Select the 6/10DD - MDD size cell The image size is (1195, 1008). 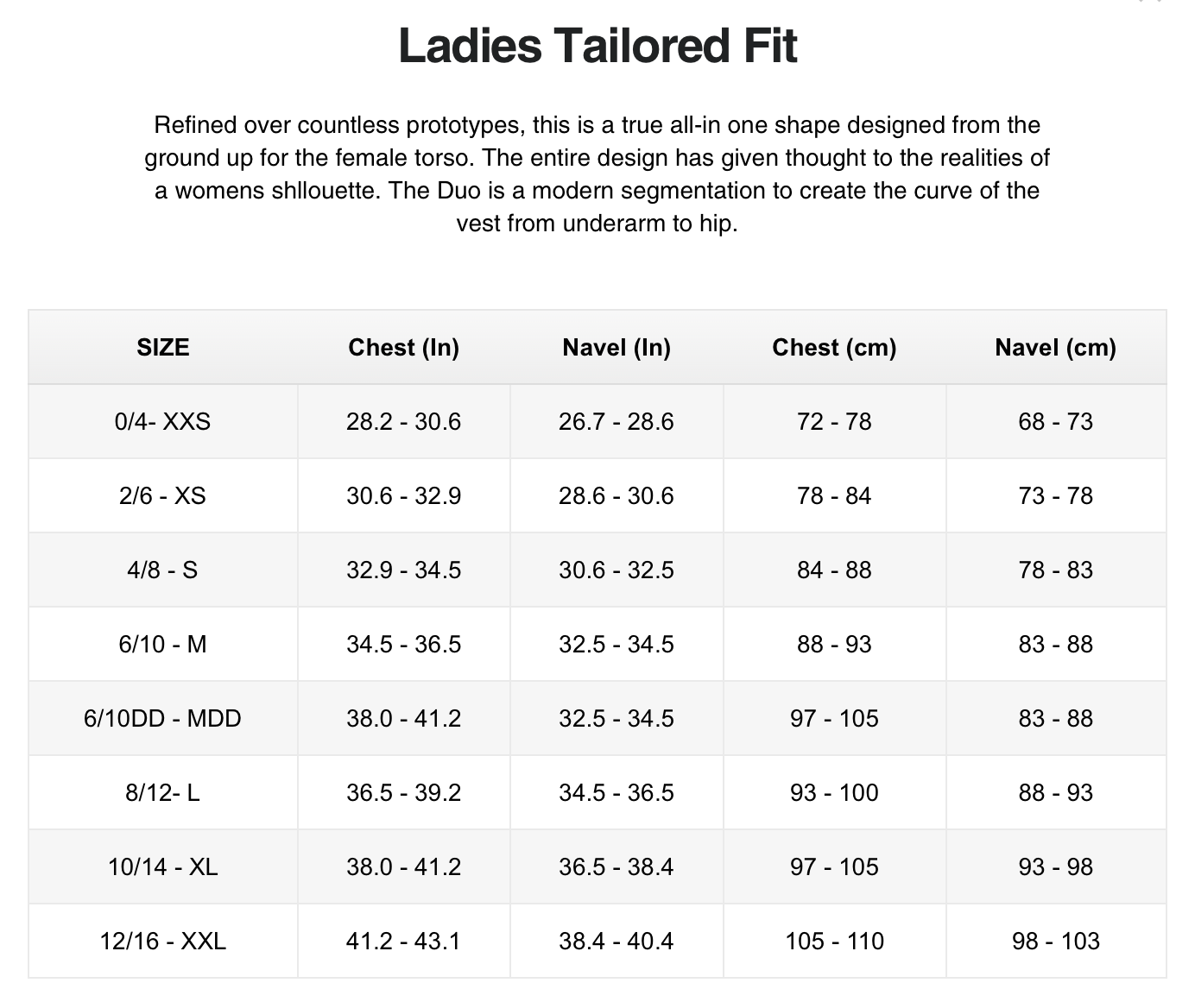tap(162, 718)
